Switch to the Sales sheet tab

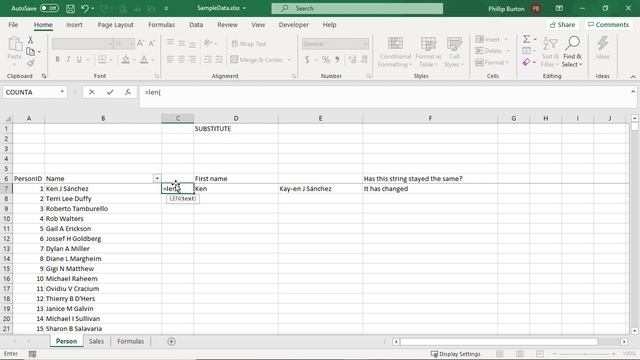coord(96,341)
